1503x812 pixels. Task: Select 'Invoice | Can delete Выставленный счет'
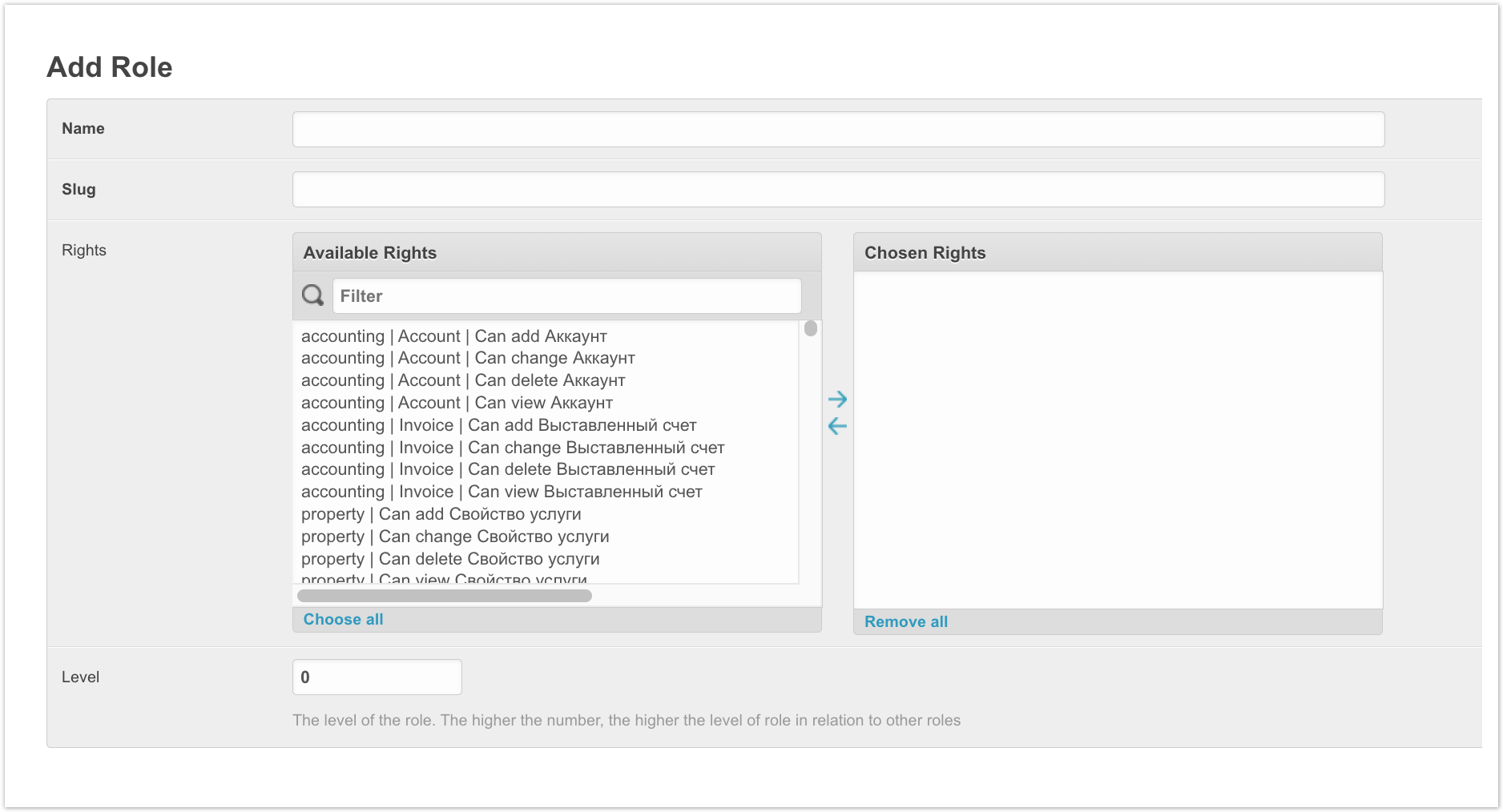[508, 469]
